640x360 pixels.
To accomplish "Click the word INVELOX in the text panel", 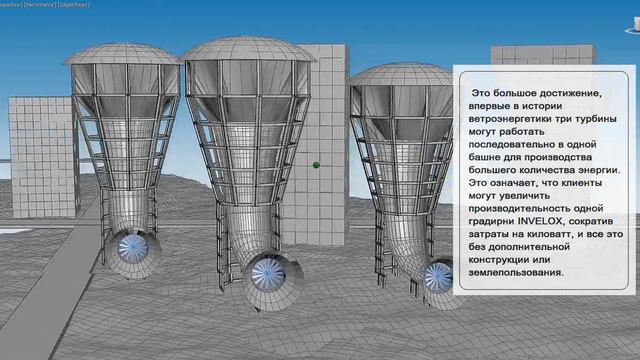I will click(541, 221).
